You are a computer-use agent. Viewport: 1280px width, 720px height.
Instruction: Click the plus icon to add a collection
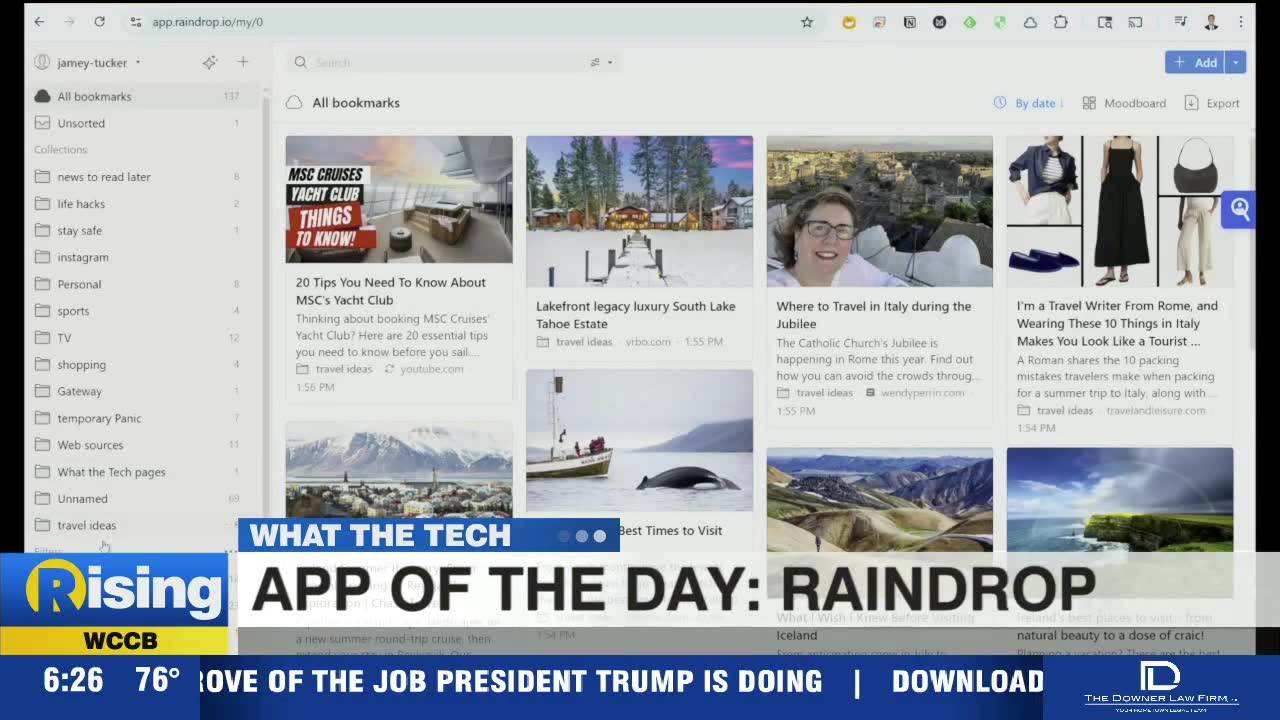coord(243,62)
